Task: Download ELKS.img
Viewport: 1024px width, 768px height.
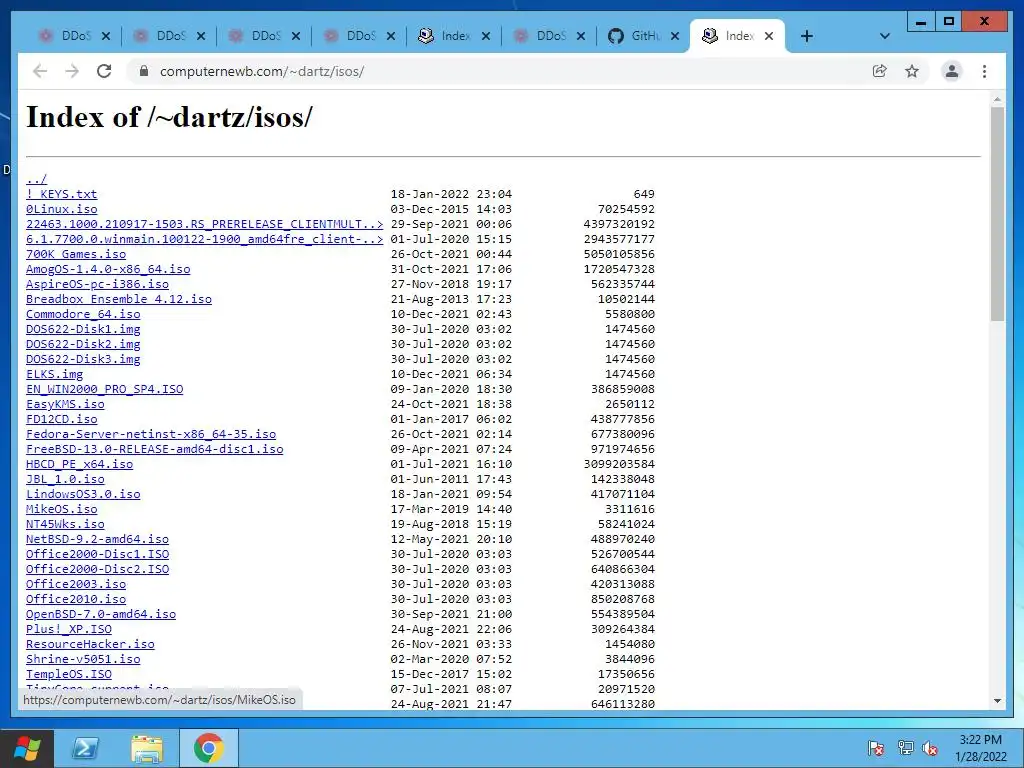Action: pyautogui.click(x=54, y=374)
